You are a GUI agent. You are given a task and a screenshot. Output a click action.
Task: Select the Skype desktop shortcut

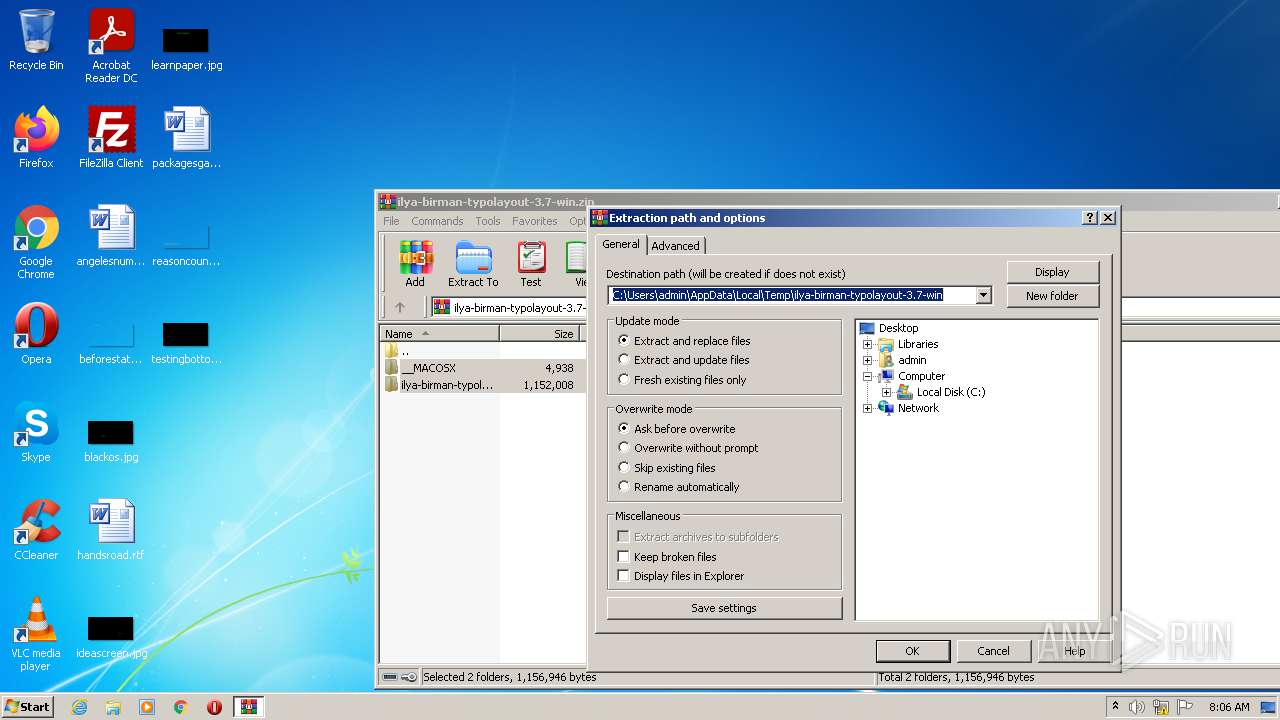pos(36,432)
